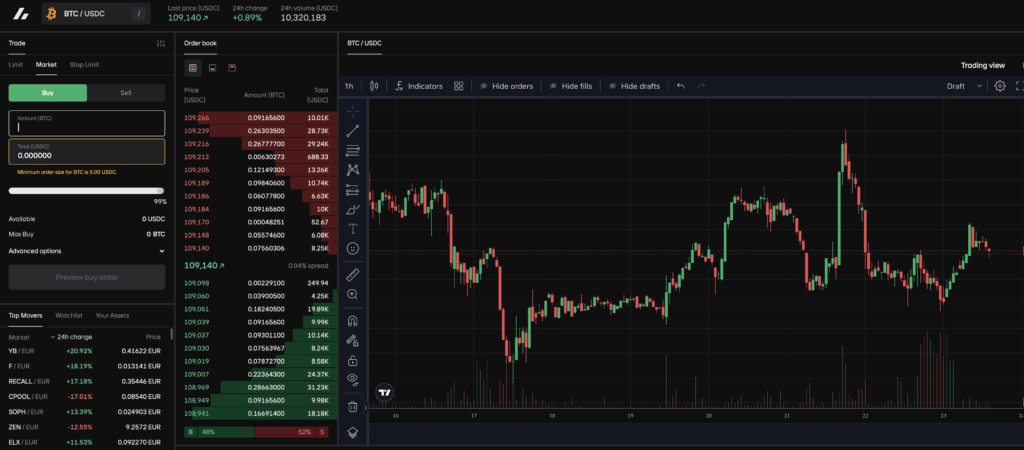1024x450 pixels.
Task: Click the Preview buy order button
Action: point(86,277)
